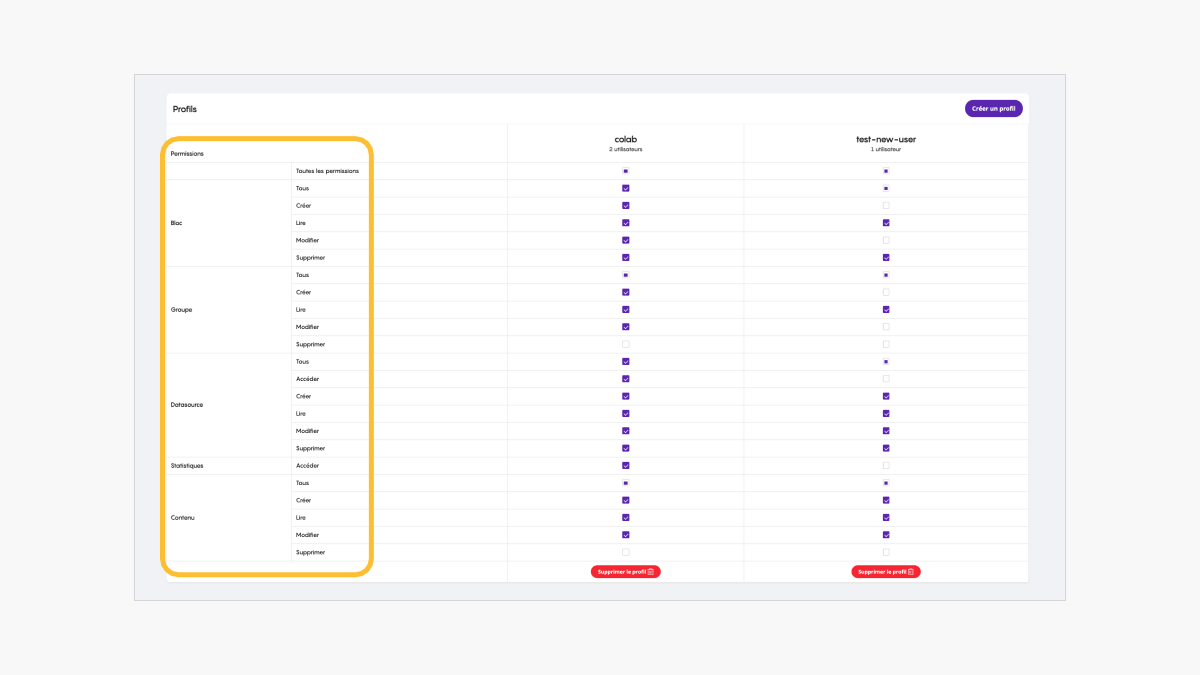The height and width of the screenshot is (675, 1200).
Task: Toggle "Toutes les permissions" for test-new-user
Action: pos(886,171)
